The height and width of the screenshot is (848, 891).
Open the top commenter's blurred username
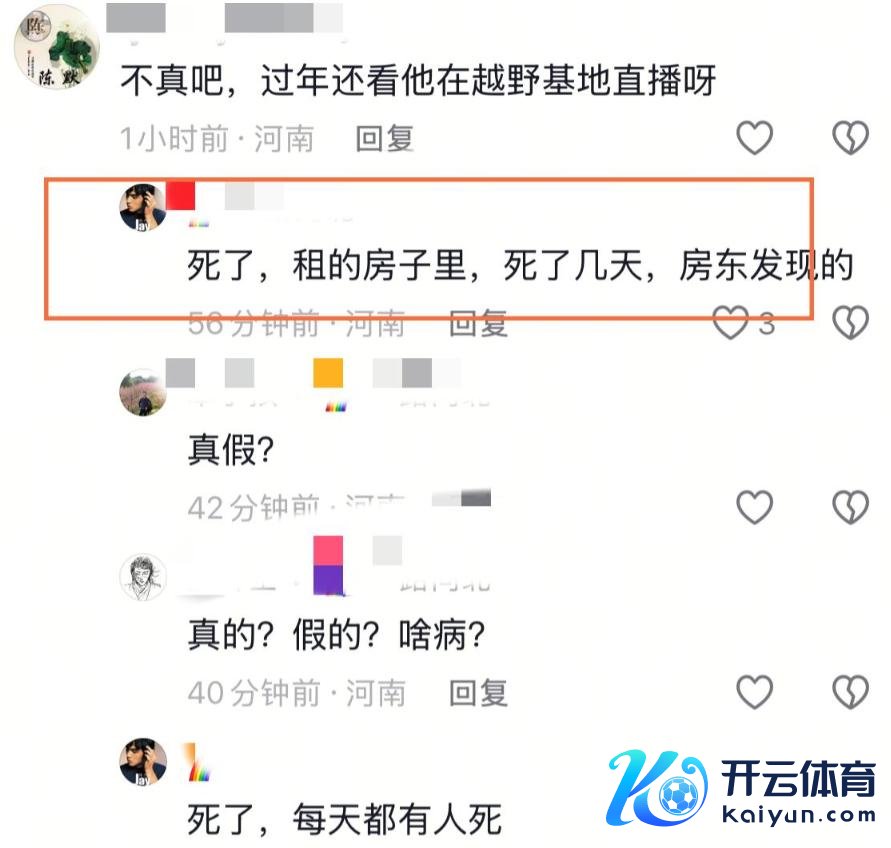224,18
